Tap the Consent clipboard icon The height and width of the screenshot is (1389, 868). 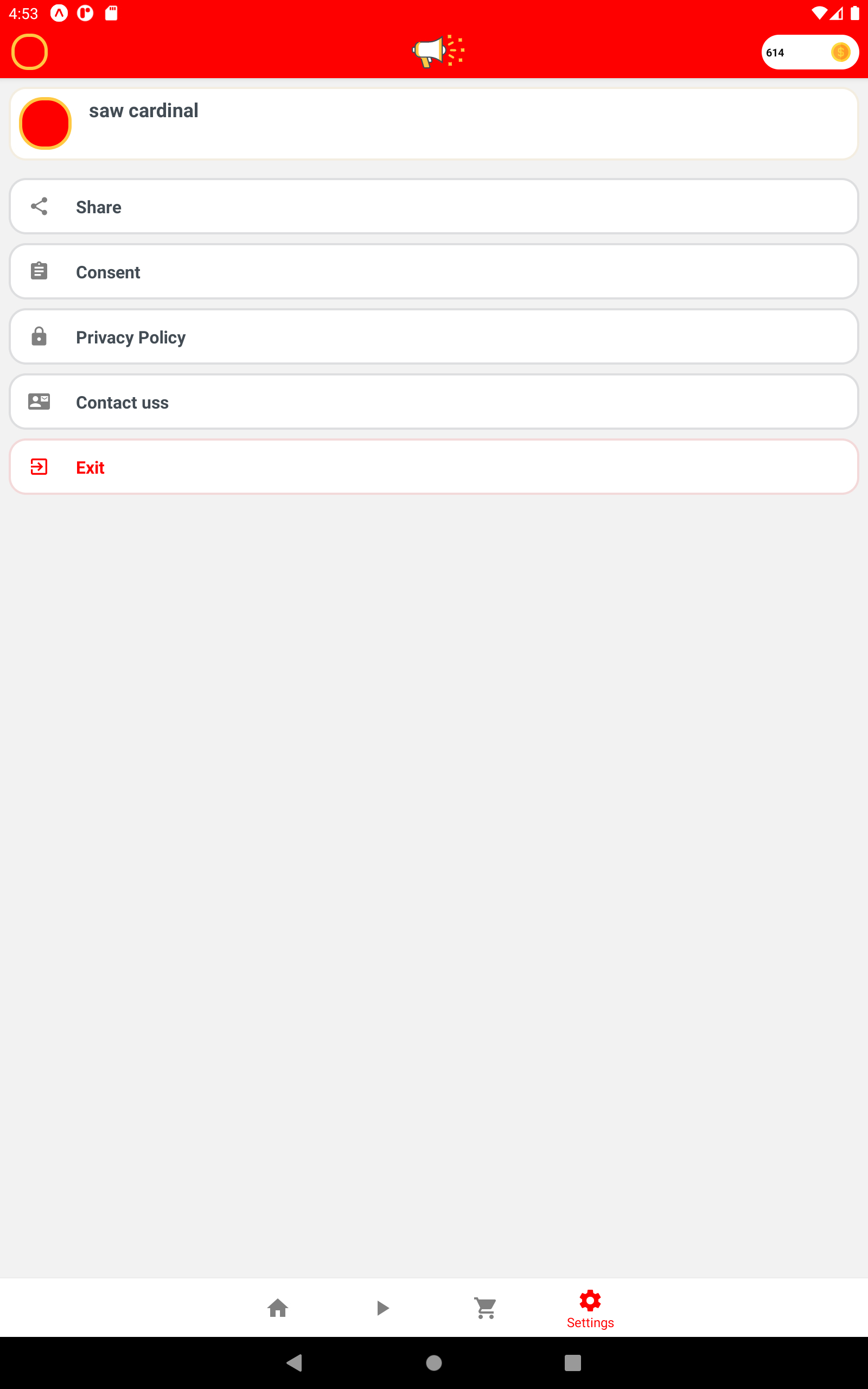pyautogui.click(x=39, y=271)
